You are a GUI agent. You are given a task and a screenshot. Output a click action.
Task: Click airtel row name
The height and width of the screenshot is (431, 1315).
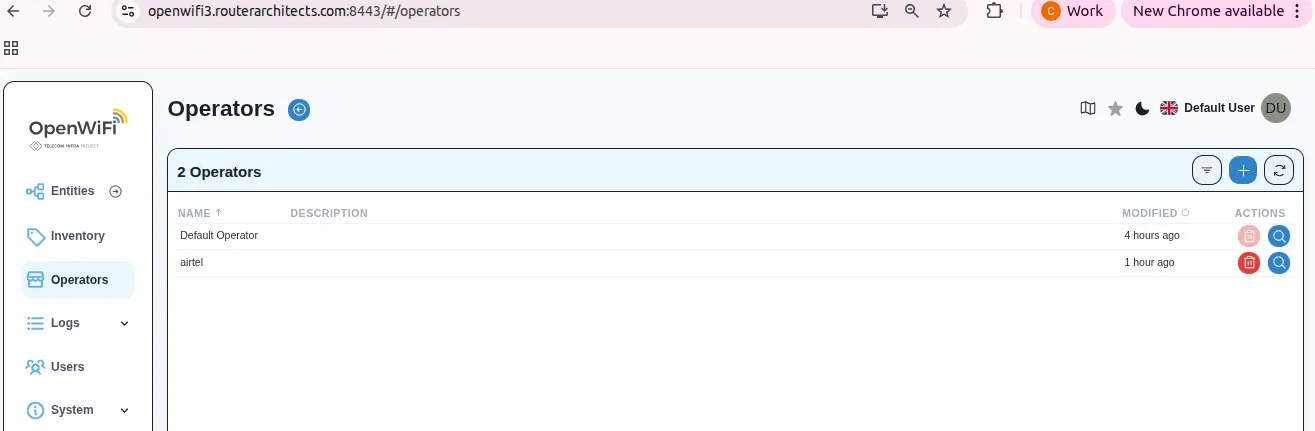pyautogui.click(x=192, y=262)
